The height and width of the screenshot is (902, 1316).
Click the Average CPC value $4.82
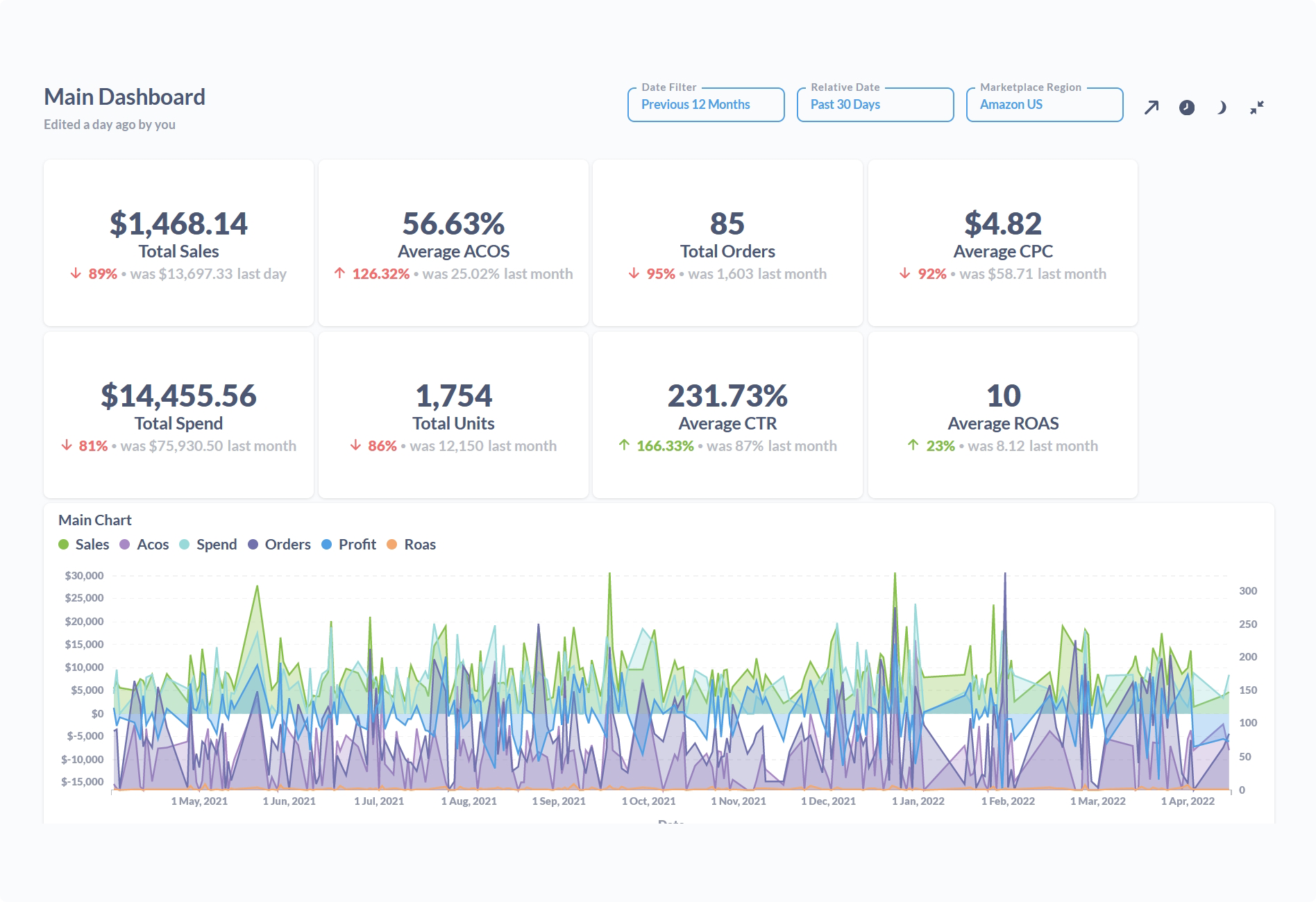click(x=1003, y=223)
